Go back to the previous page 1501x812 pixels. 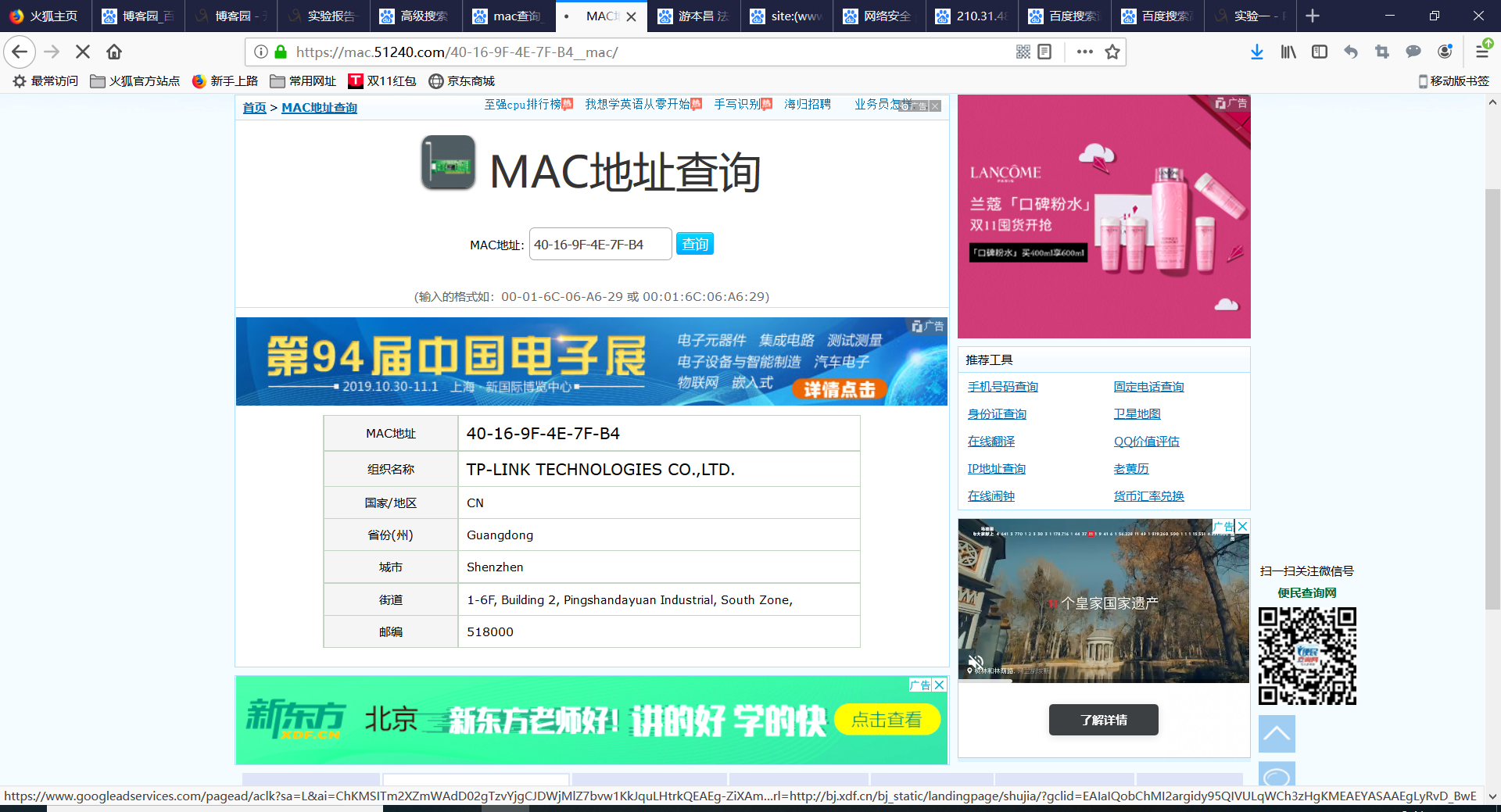click(x=20, y=52)
